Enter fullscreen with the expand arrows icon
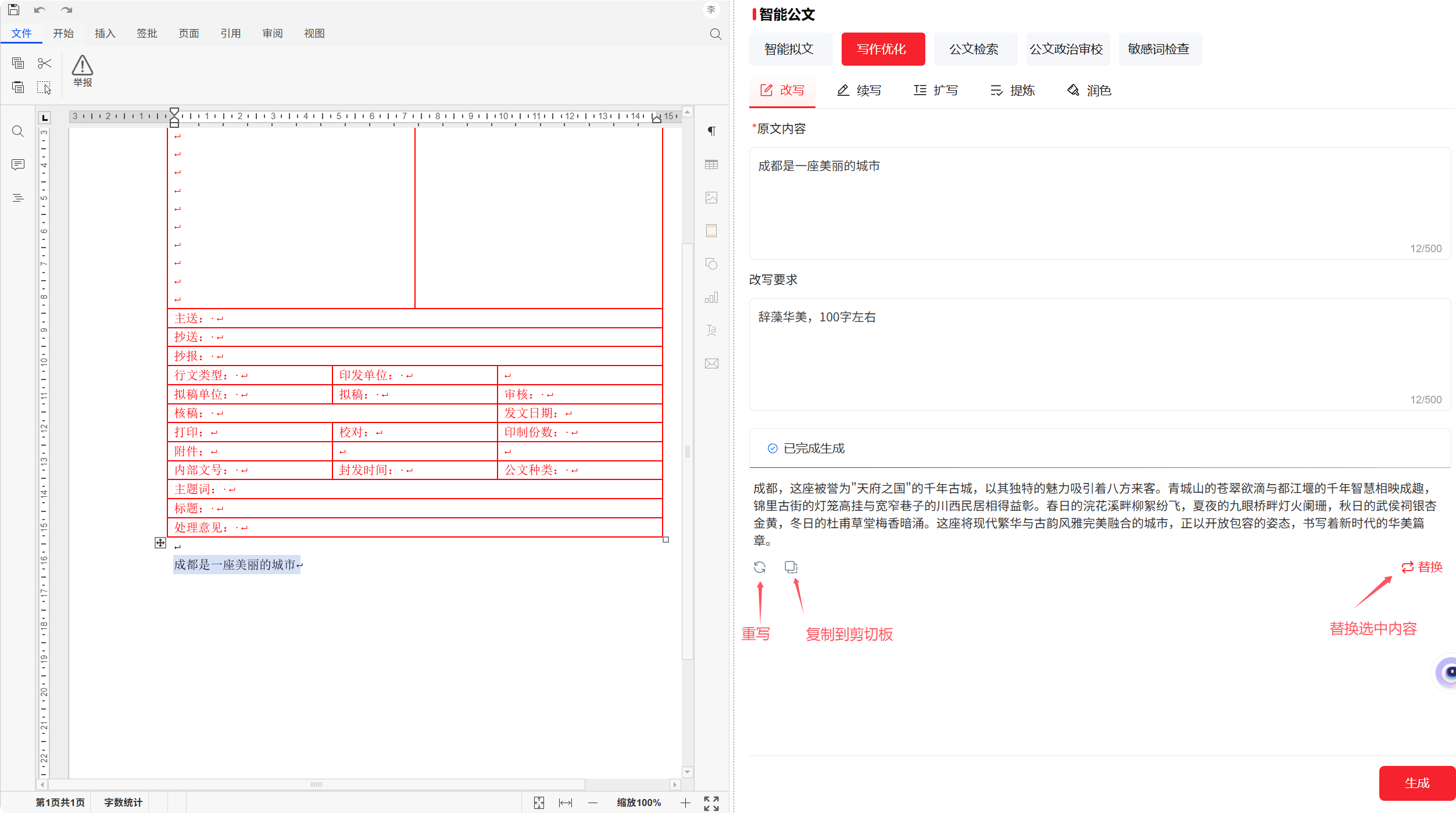Screen dimensions: 1456x813 point(711,803)
